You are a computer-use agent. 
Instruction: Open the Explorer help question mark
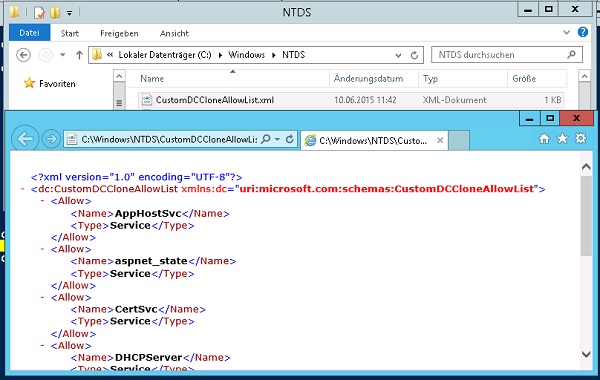583,32
